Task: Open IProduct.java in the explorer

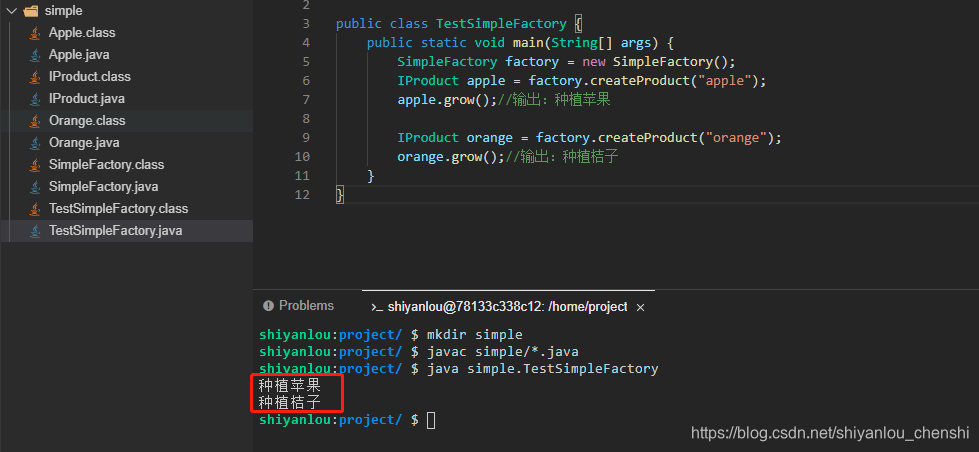Action: (87, 99)
